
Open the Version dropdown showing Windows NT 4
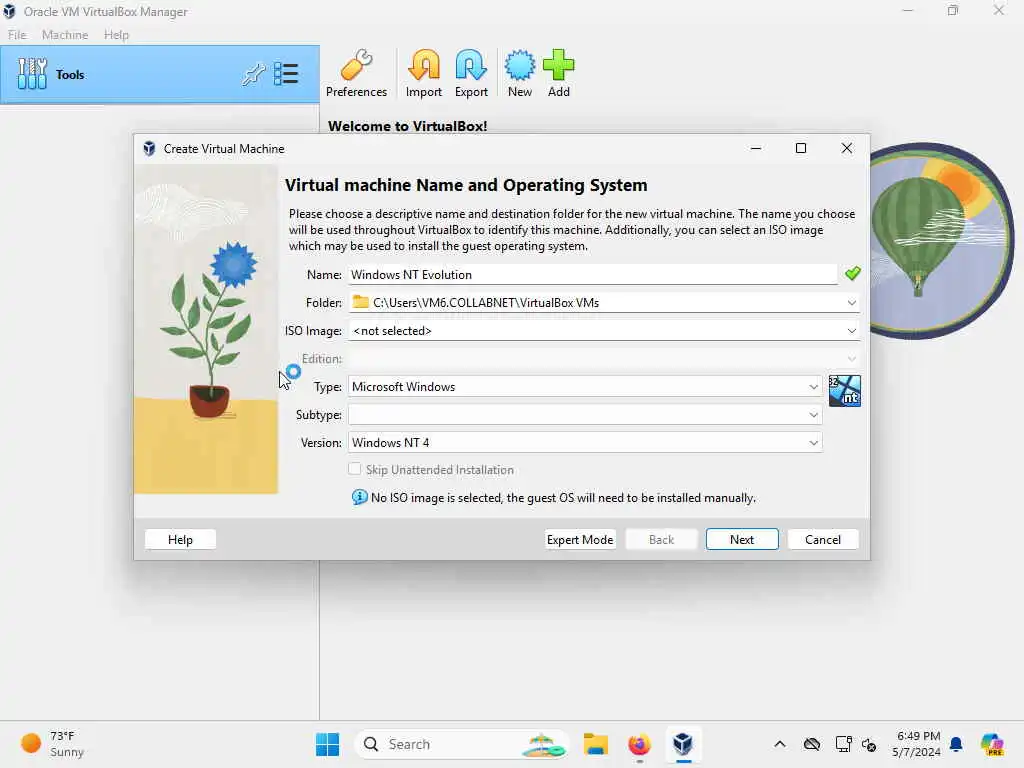click(x=585, y=443)
